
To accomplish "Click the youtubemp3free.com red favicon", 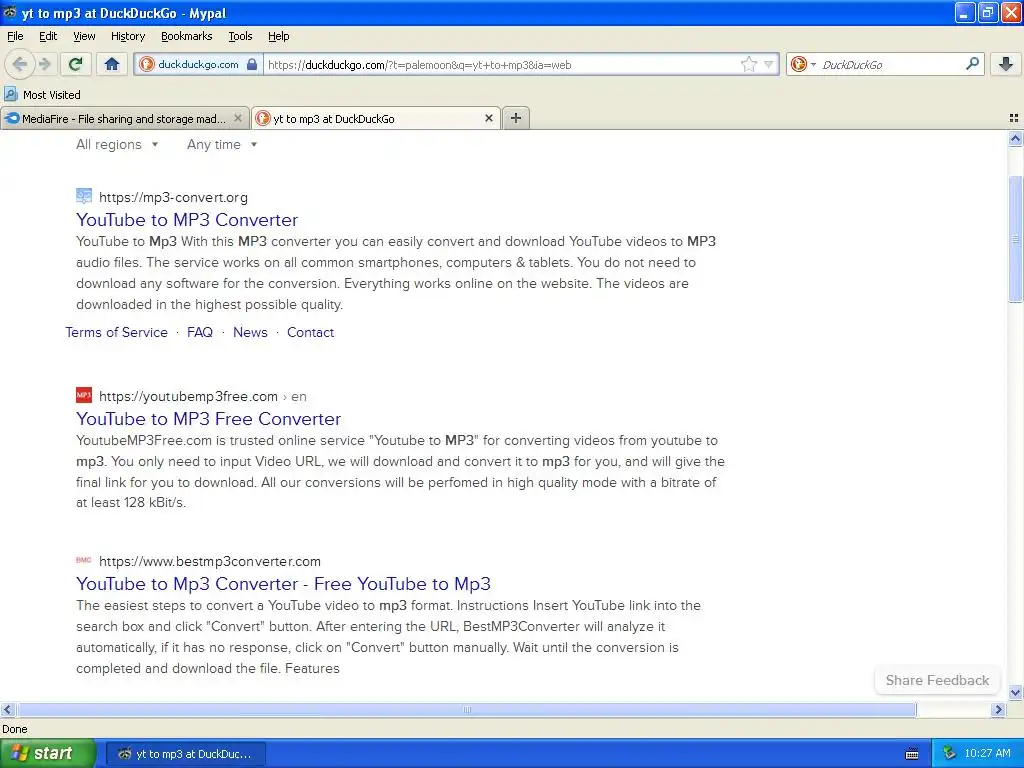I will [x=84, y=395].
